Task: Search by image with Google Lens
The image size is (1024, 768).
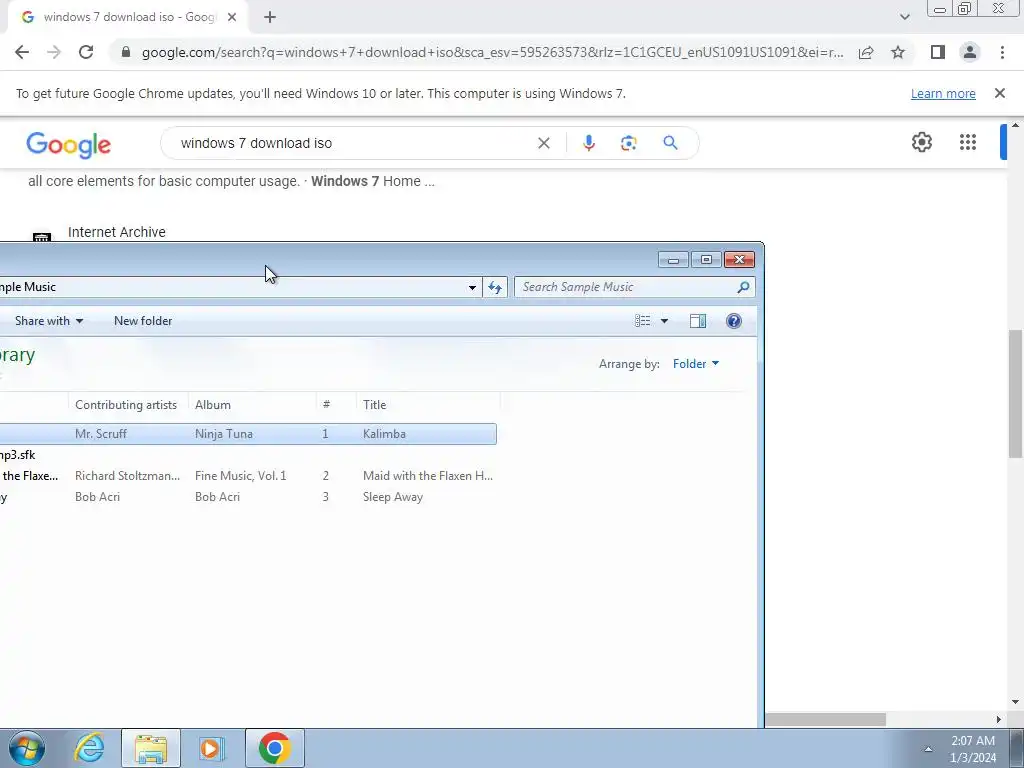Action: click(x=628, y=143)
